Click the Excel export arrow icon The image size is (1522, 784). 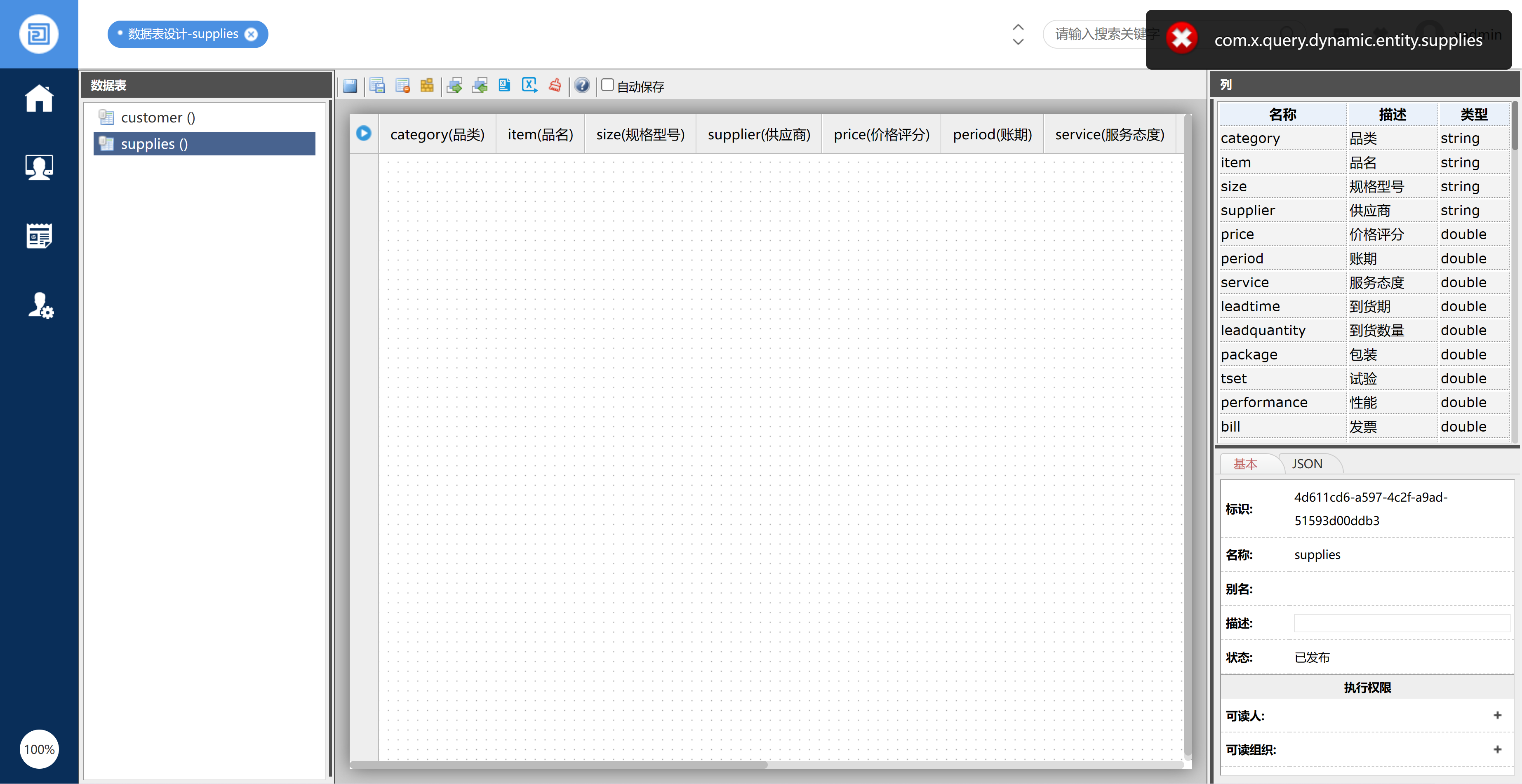tap(529, 86)
